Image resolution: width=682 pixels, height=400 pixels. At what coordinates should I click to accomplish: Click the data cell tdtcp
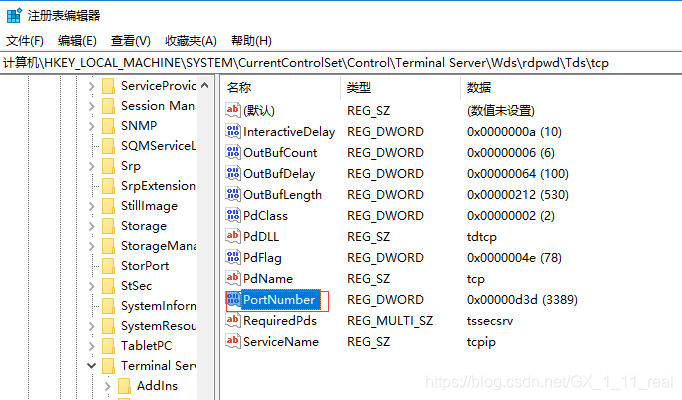point(481,237)
